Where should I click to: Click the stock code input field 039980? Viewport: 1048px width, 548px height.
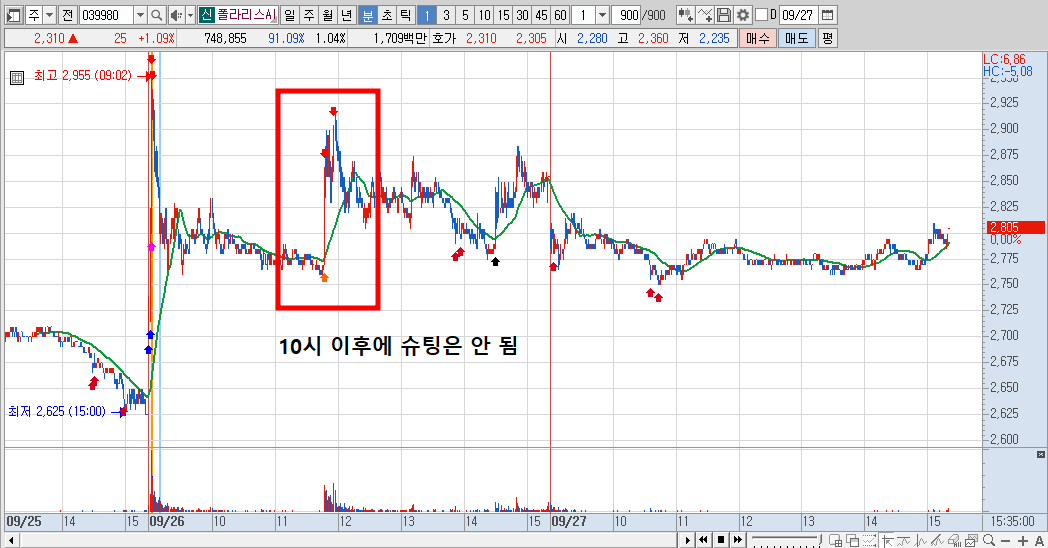[x=106, y=15]
